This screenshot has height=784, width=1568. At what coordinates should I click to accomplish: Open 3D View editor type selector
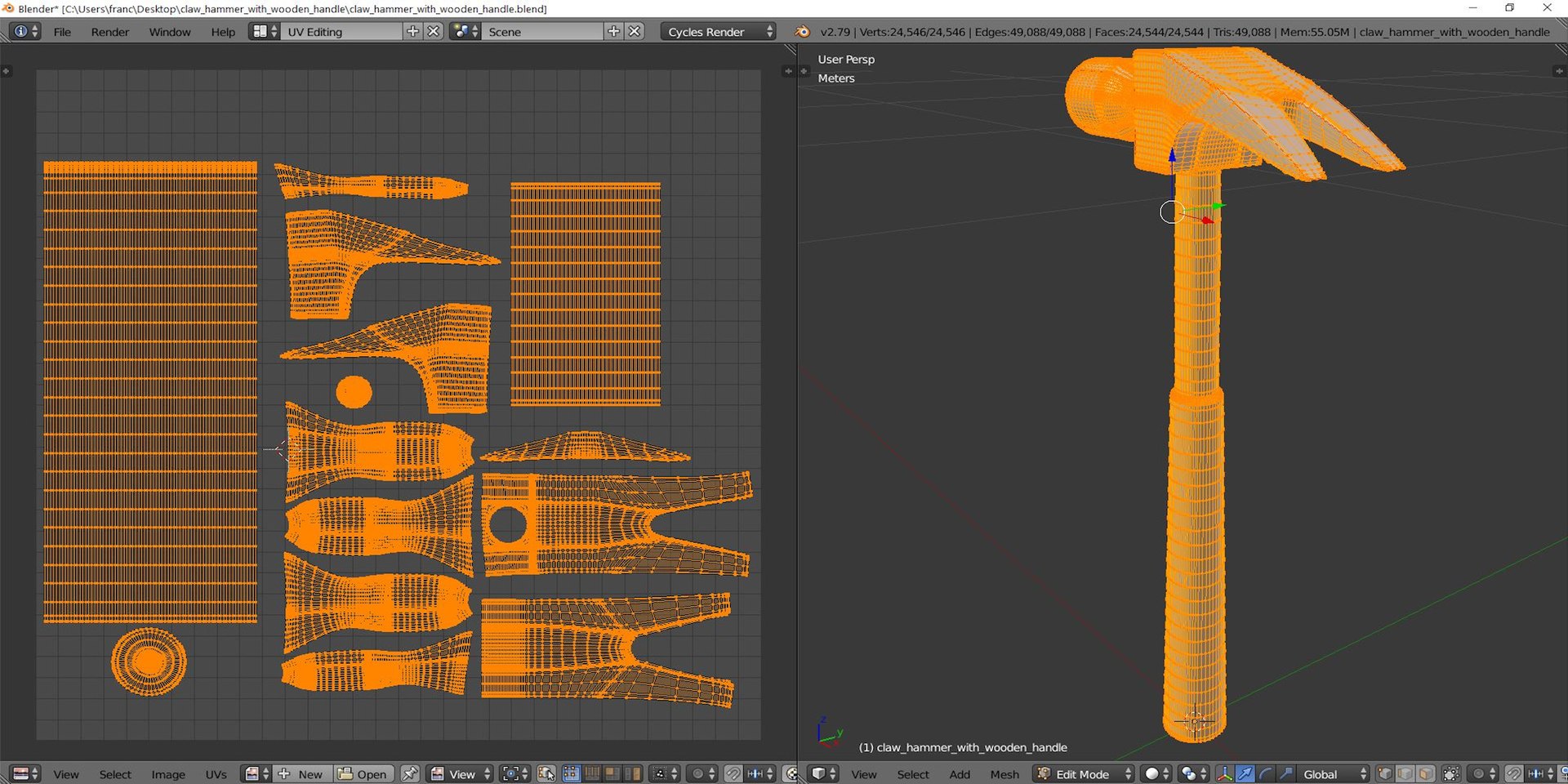pyautogui.click(x=823, y=773)
